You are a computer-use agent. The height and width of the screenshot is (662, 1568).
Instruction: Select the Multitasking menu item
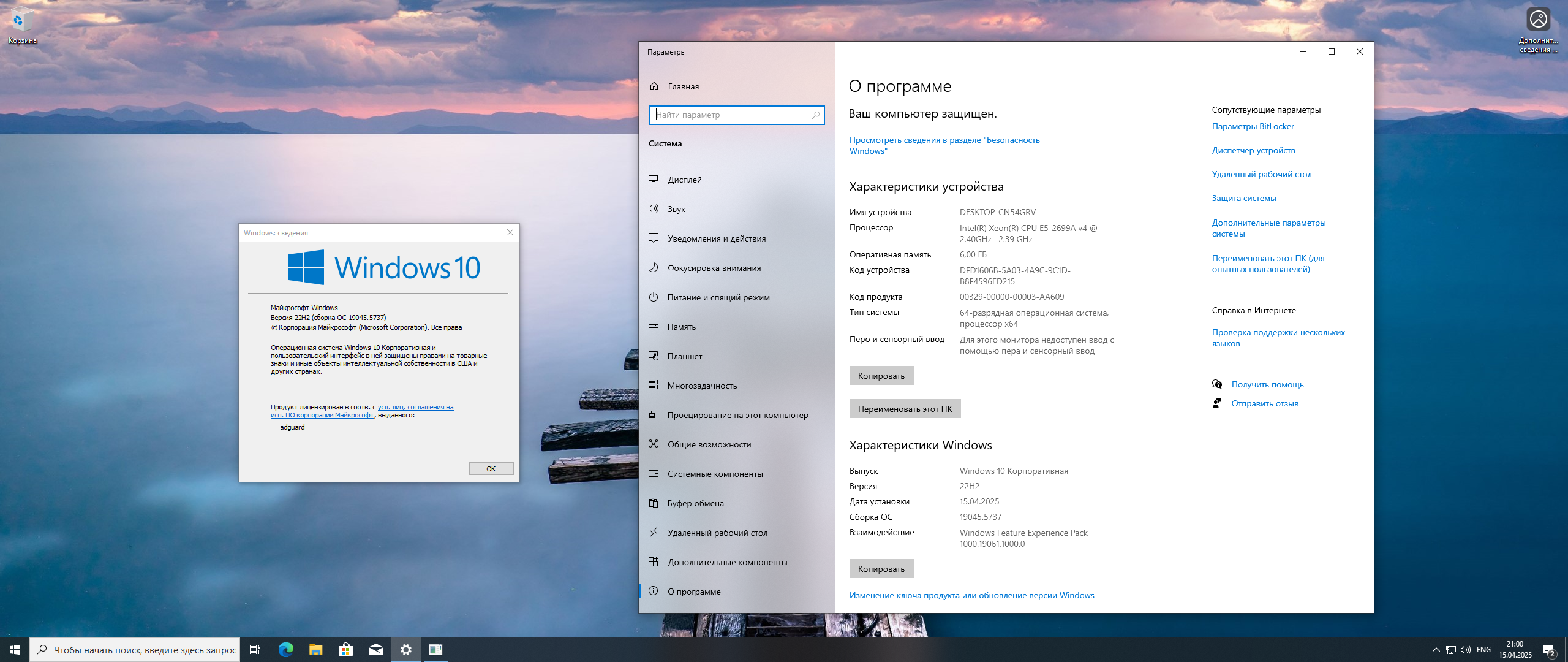pyautogui.click(x=702, y=386)
